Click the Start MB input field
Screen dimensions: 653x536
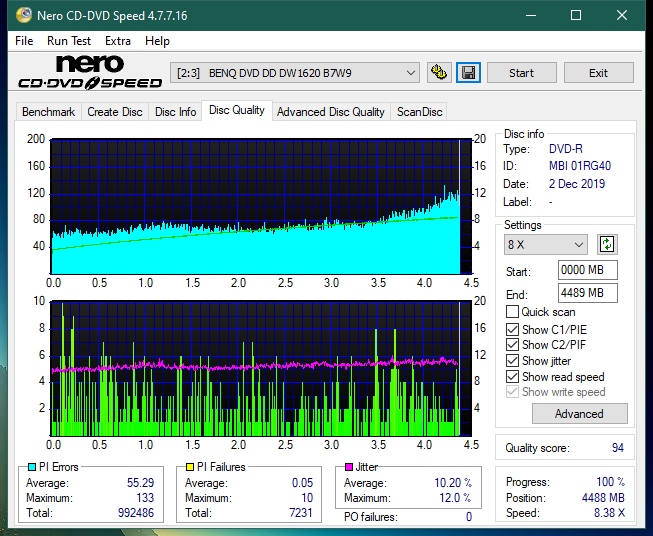(x=588, y=270)
